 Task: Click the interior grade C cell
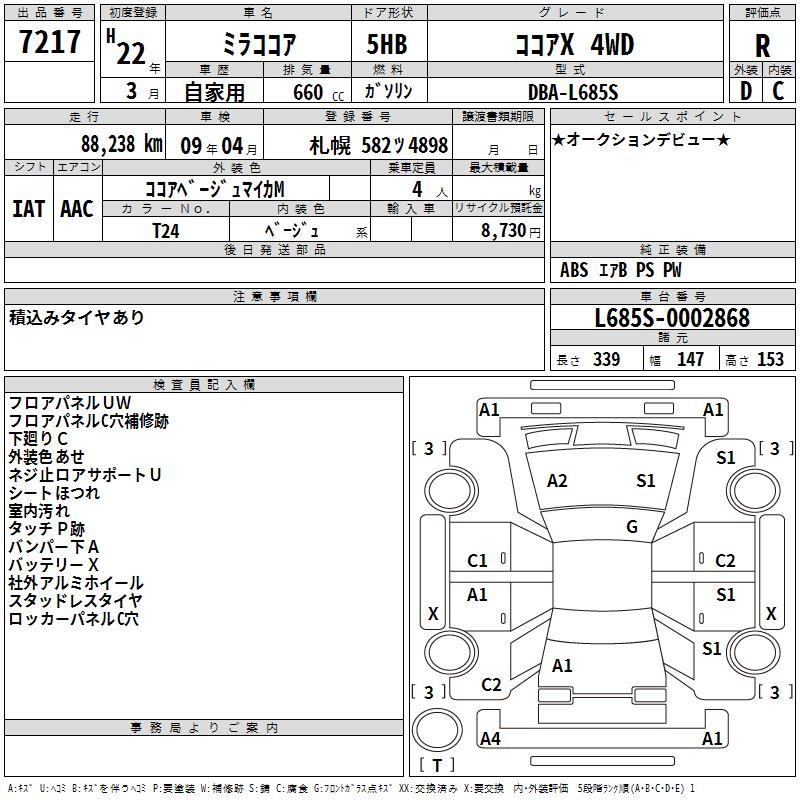pos(778,91)
